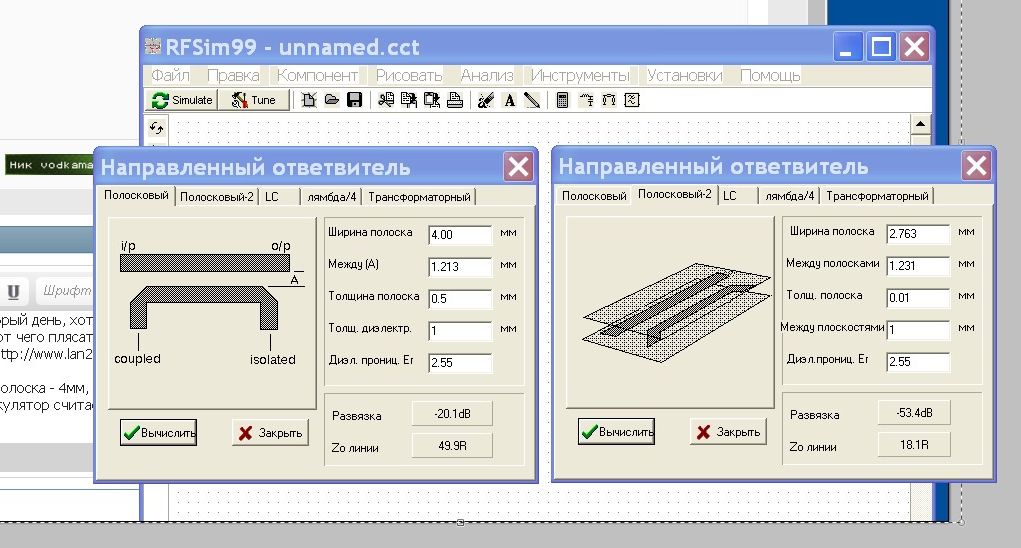Click Вычислить in the -20.1dB dialog
Screen dimensions: 1021x548
click(x=158, y=433)
